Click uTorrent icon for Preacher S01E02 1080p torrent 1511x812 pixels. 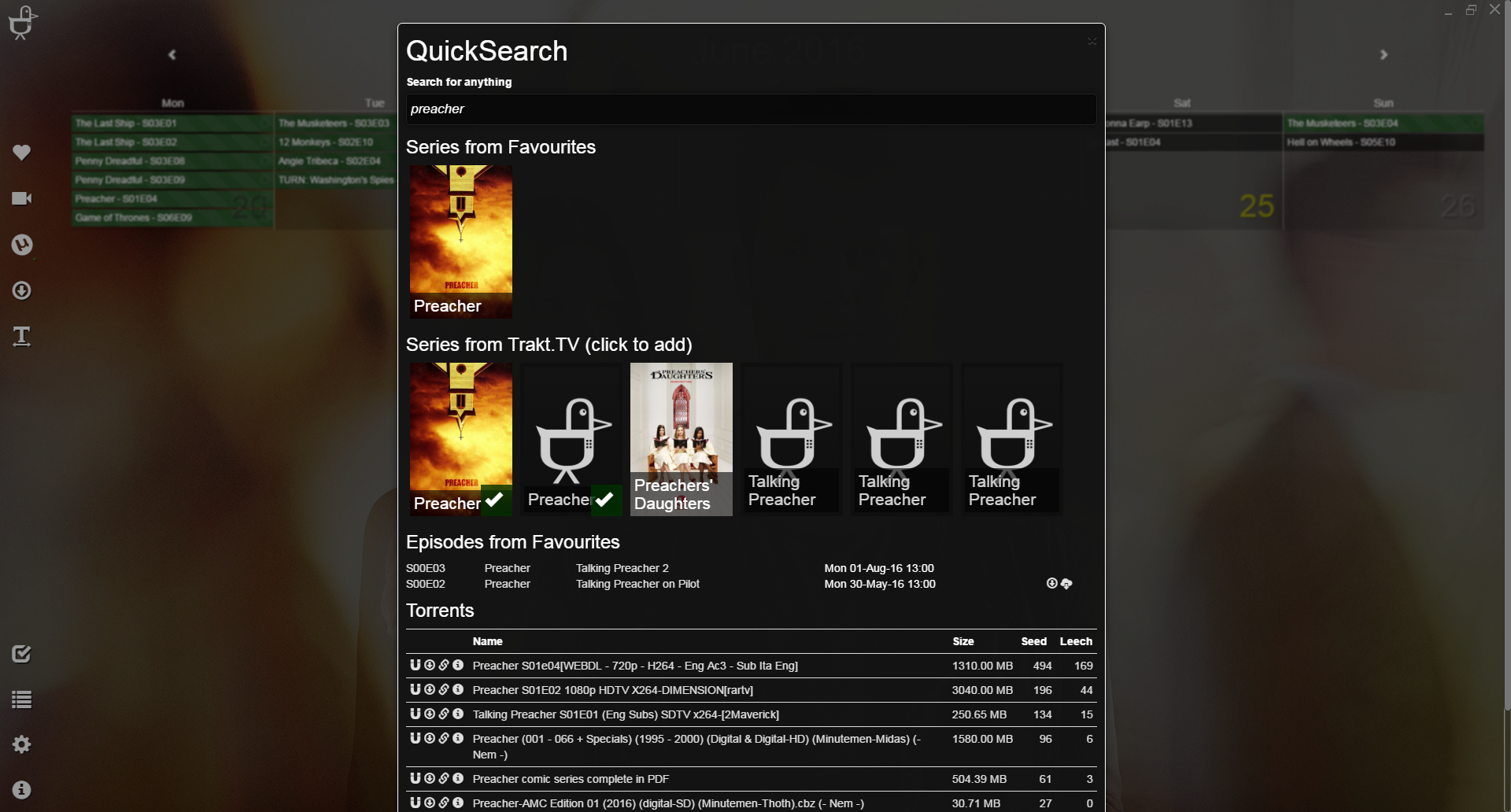[416, 689]
